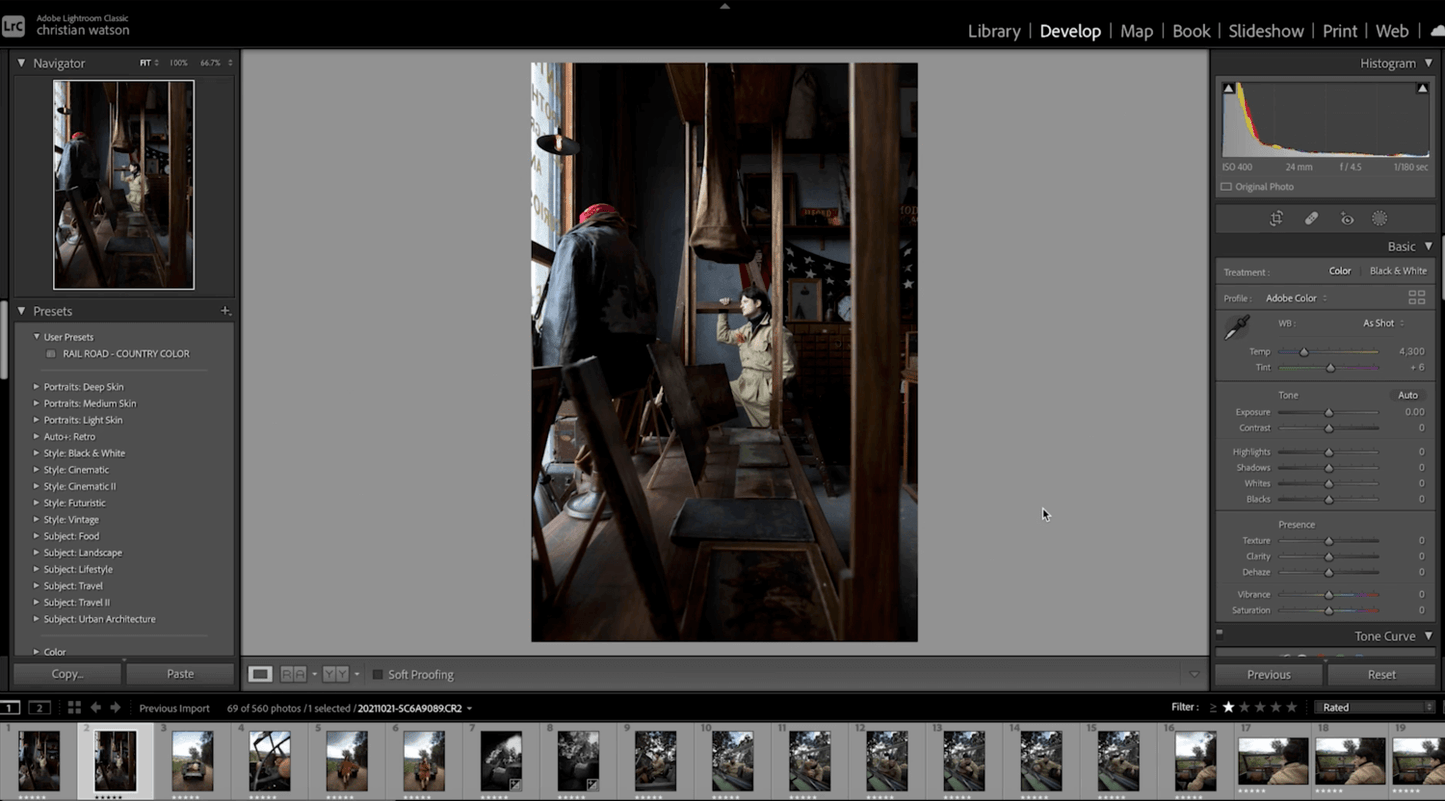The image size is (1445, 801).
Task: Pick the White Balance eyedropper
Action: tap(1237, 327)
